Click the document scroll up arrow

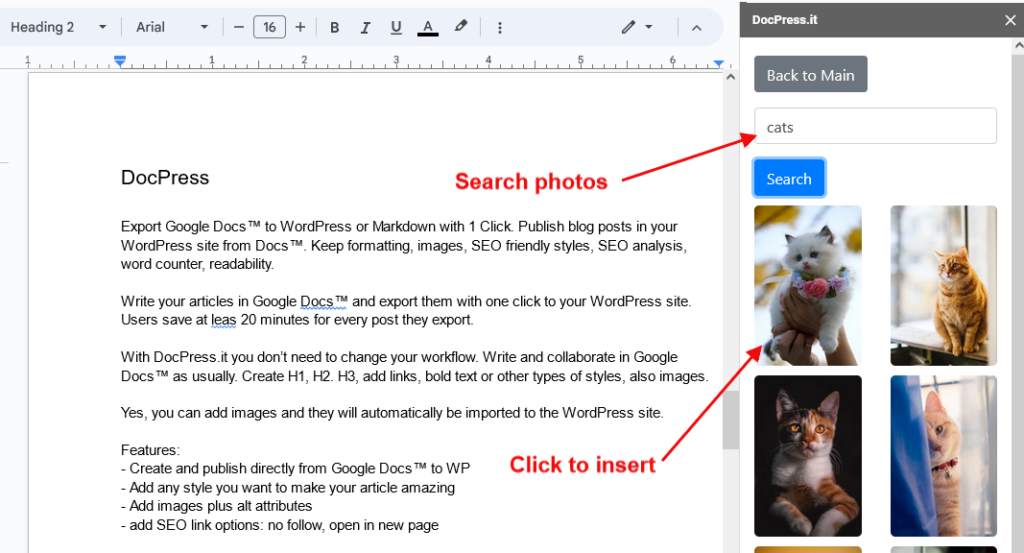[730, 77]
